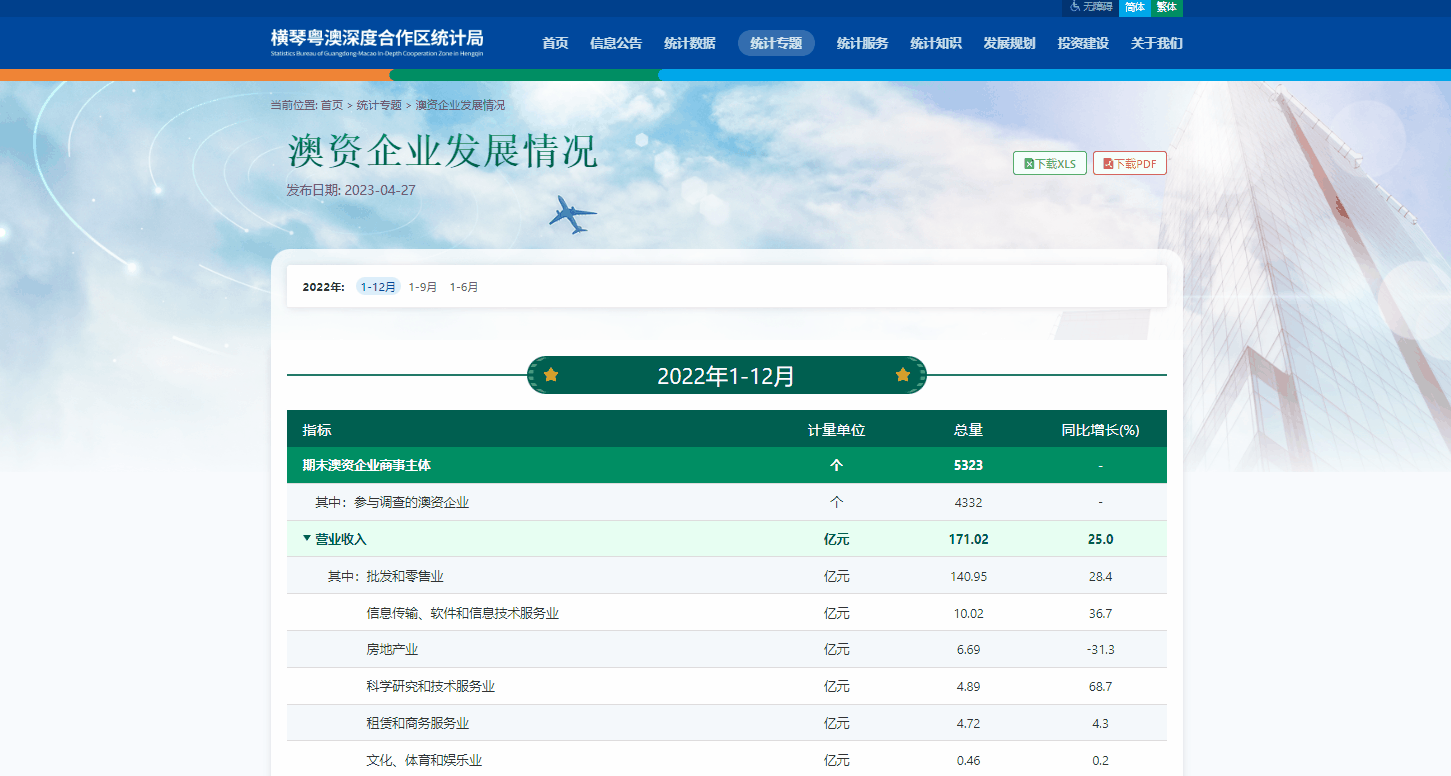Open the 统计专题 nav menu
Screen dimensions: 1451x776
point(776,43)
